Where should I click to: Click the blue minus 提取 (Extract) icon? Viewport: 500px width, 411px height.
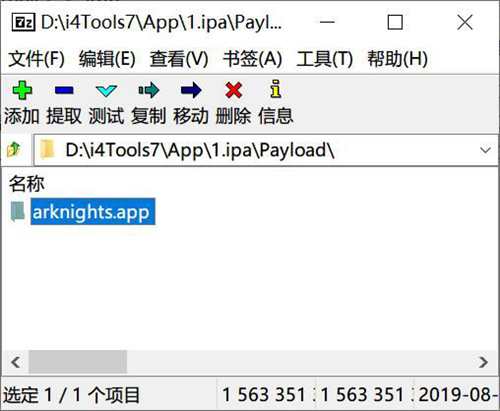pos(64,90)
